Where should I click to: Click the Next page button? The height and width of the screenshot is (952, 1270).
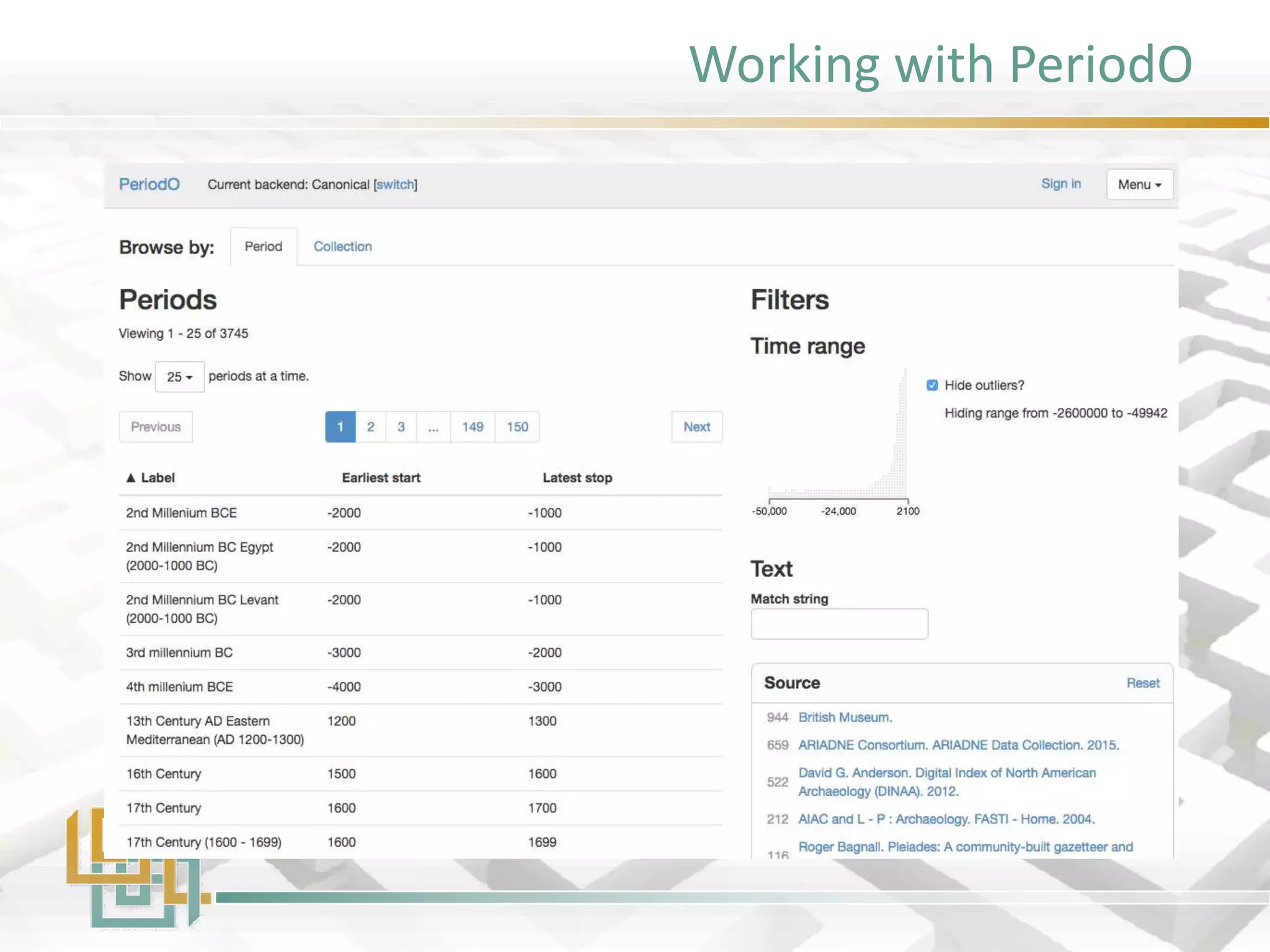pyautogui.click(x=697, y=426)
